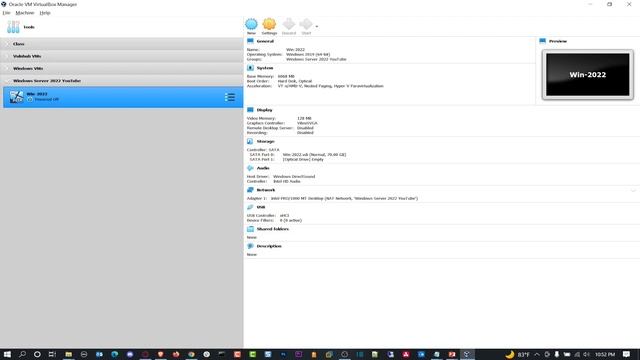The width and height of the screenshot is (640, 360).
Task: Show hidden system tray icons
Action: 537,354
